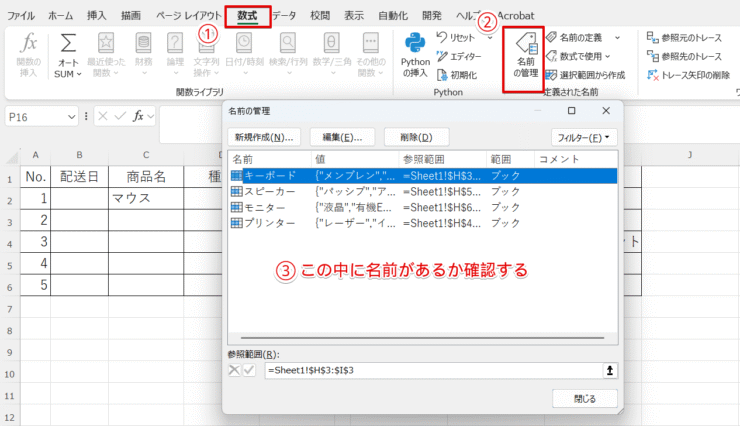This screenshot has width=740, height=426.
Task: Maximize the 名前の管理 dialog
Action: point(572,110)
